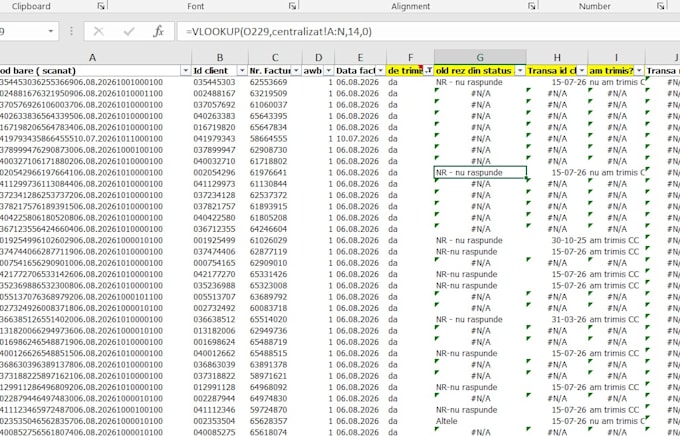The width and height of the screenshot is (680, 436).
Task: Cancel formula entry with X icon
Action: (x=98, y=31)
